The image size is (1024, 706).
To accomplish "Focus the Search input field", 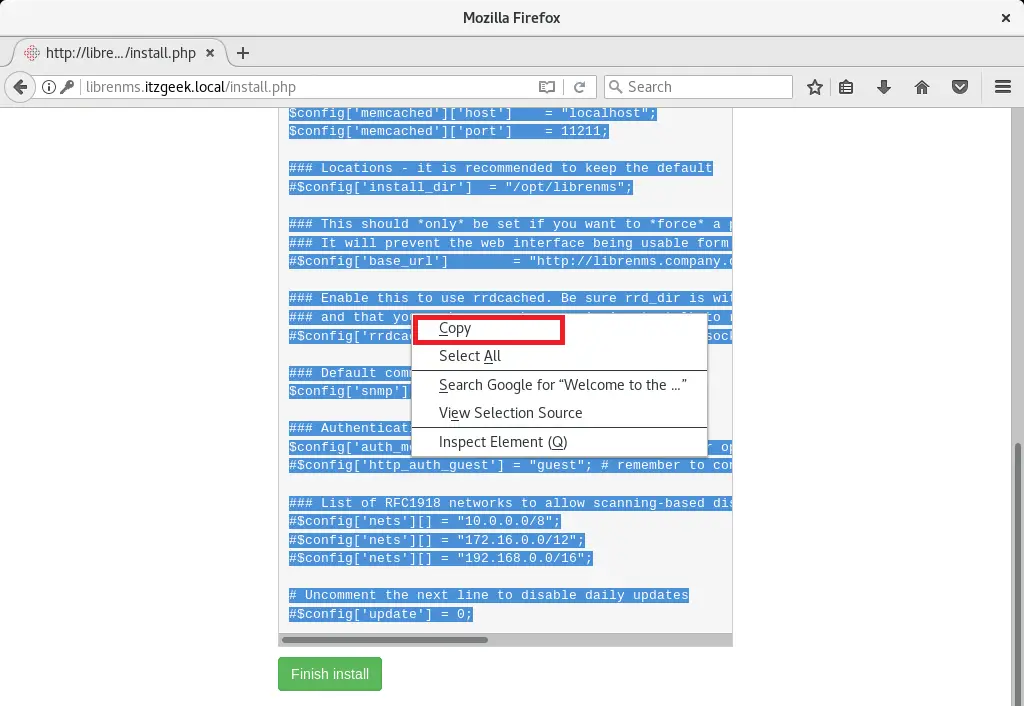I will (x=698, y=87).
